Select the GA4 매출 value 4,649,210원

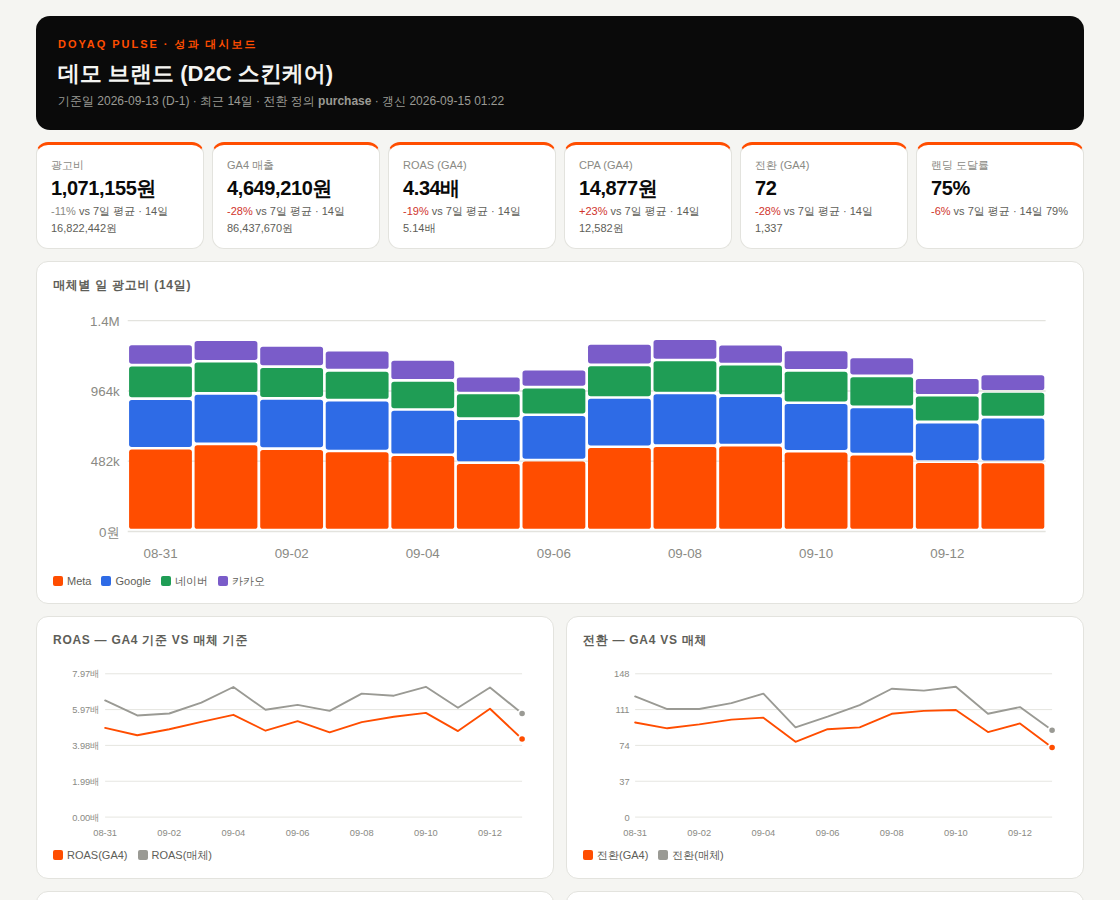(x=279, y=189)
